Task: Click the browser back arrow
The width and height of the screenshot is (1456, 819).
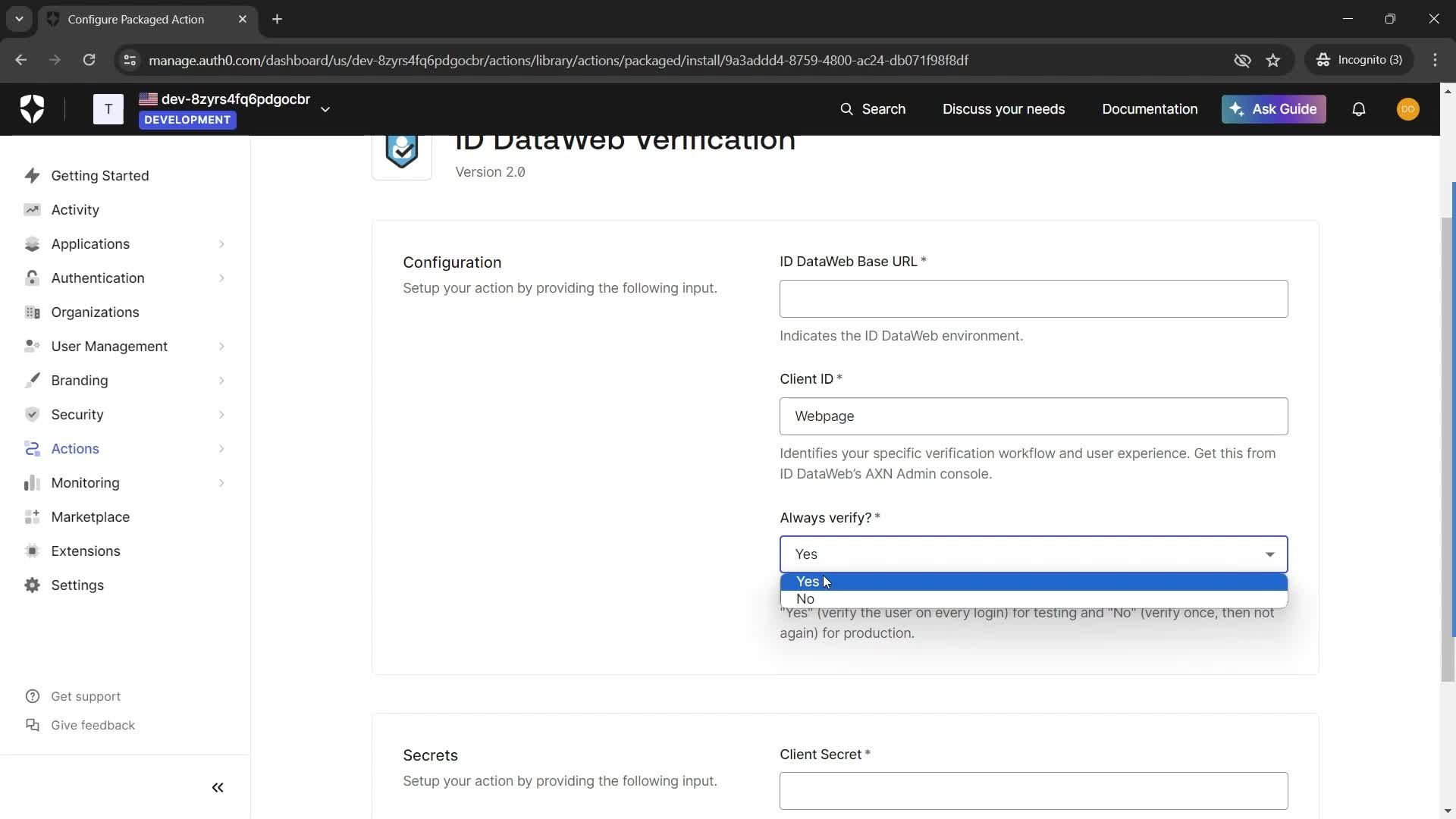Action: coord(21,60)
